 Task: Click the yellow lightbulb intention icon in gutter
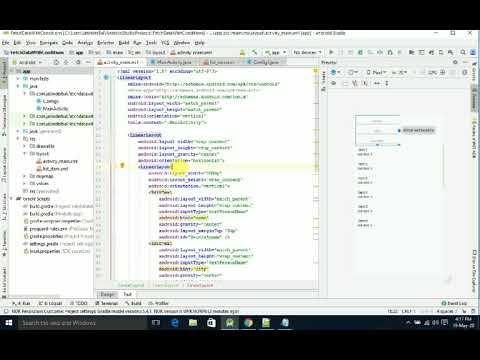[122, 165]
